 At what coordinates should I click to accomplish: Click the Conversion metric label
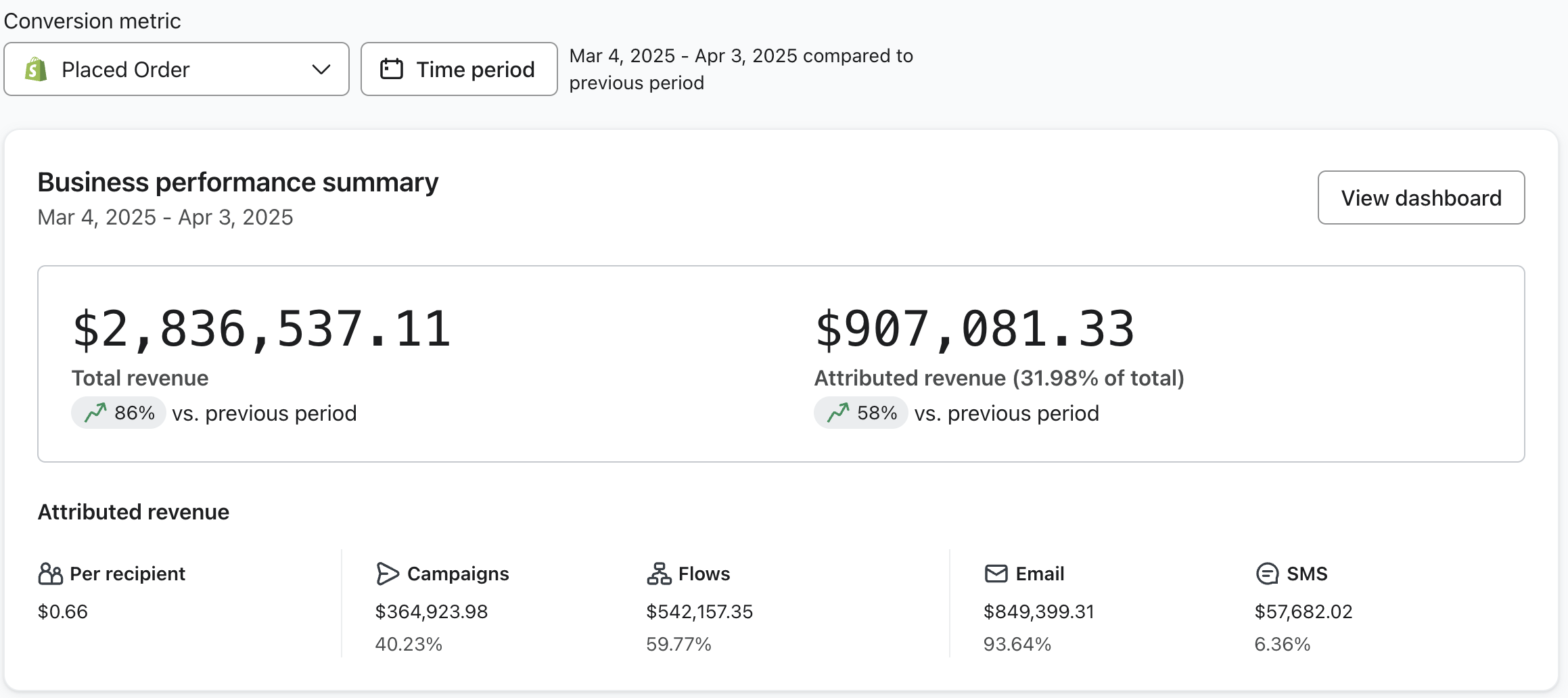coord(93,21)
